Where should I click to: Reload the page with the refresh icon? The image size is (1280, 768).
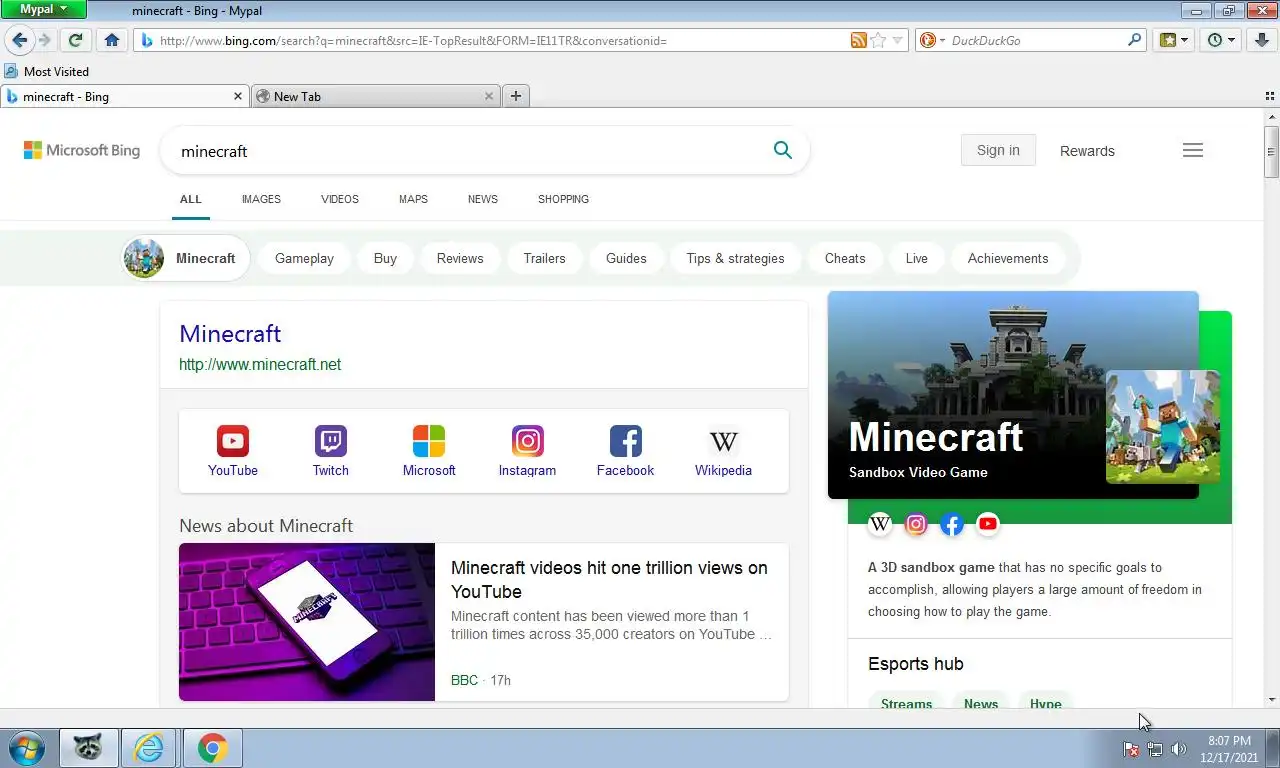point(75,40)
